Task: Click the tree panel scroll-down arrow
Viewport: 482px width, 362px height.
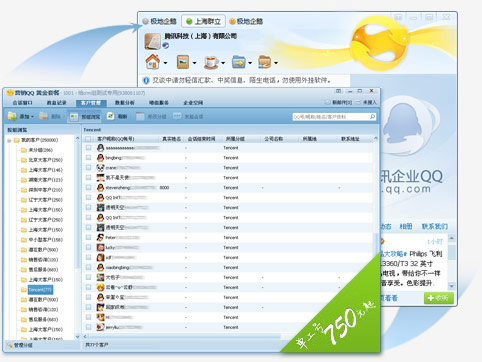Action: pyautogui.click(x=78, y=337)
